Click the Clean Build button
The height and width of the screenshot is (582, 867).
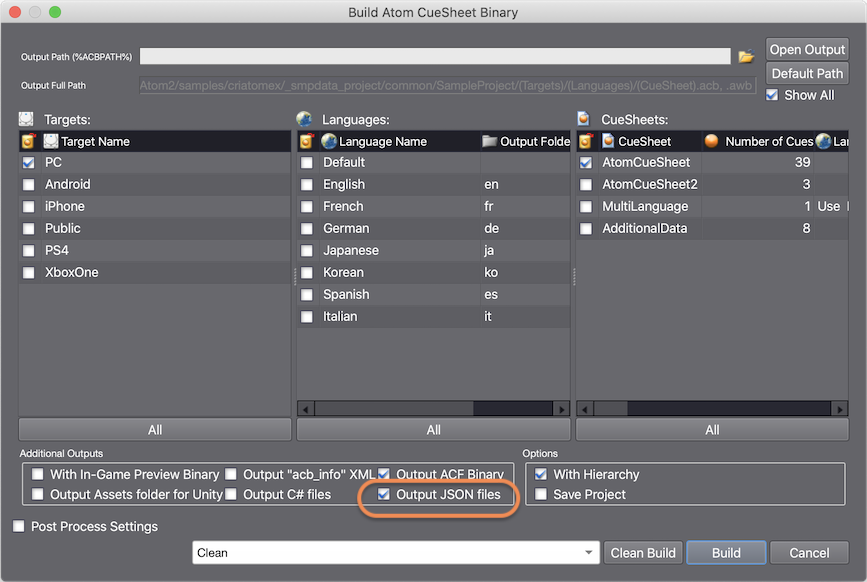tap(643, 553)
